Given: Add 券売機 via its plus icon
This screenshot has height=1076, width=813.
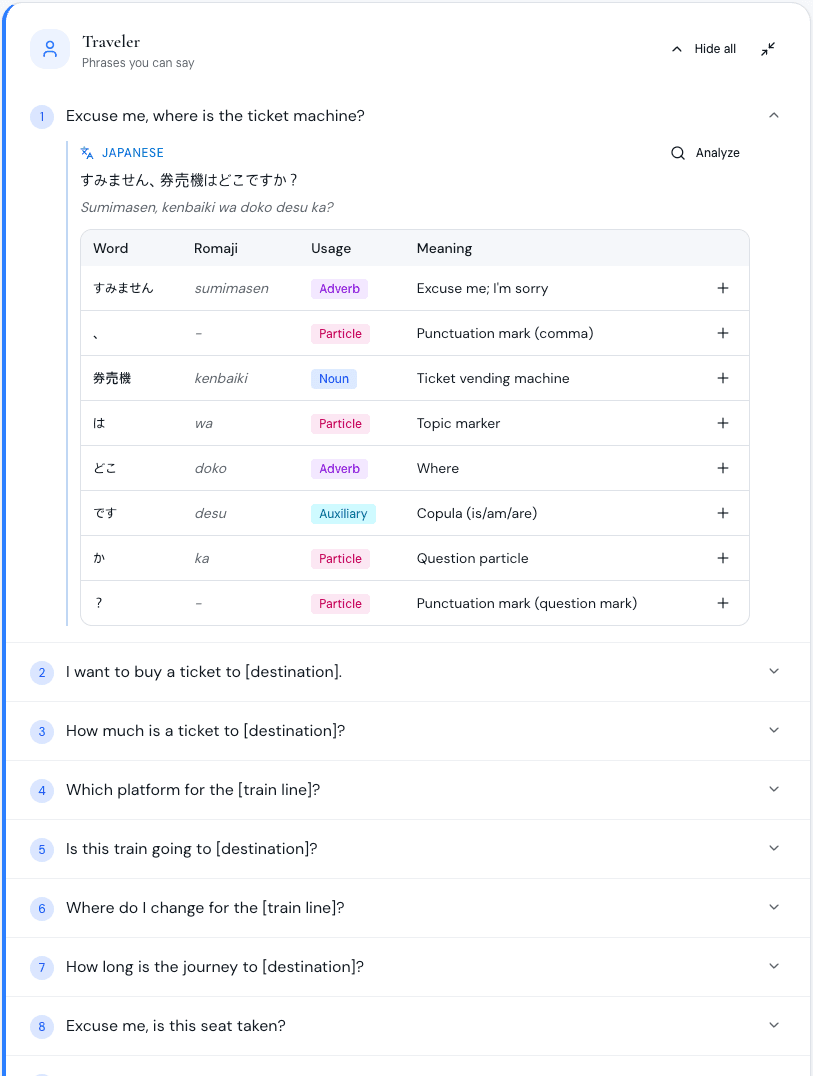Looking at the screenshot, I should (723, 378).
